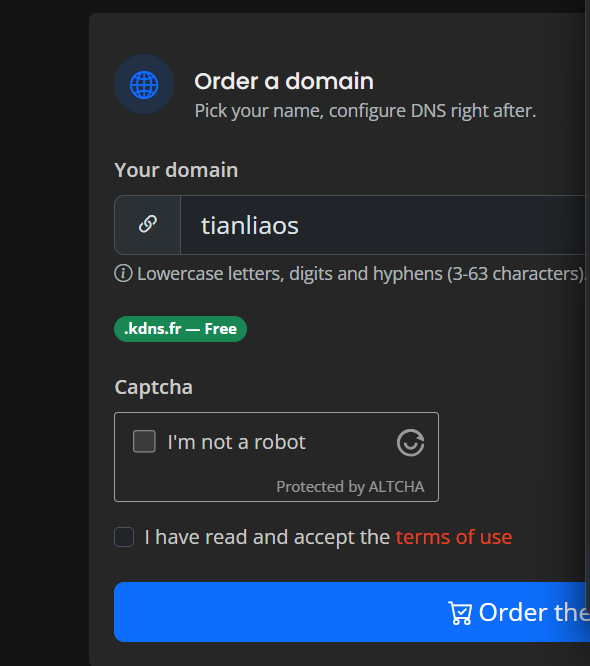Open the Protected by ALTCHA link
The height and width of the screenshot is (666, 590).
(350, 487)
